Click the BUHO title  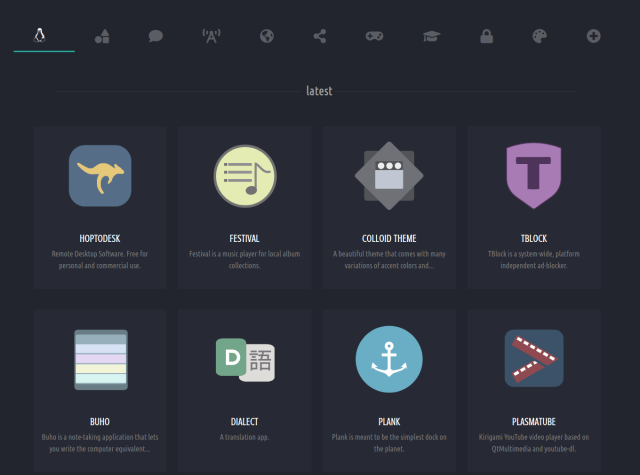tap(100, 422)
